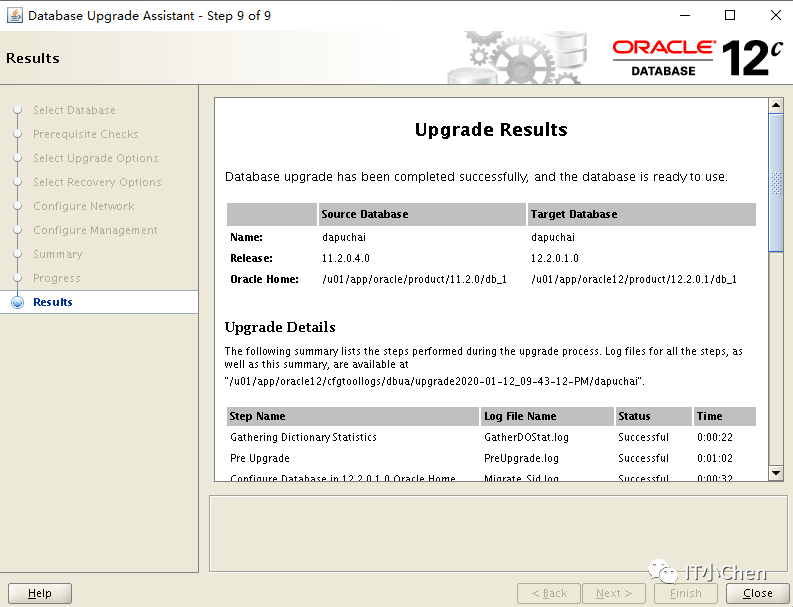Click the Back button
Screen dimensions: 793x607
549,593
